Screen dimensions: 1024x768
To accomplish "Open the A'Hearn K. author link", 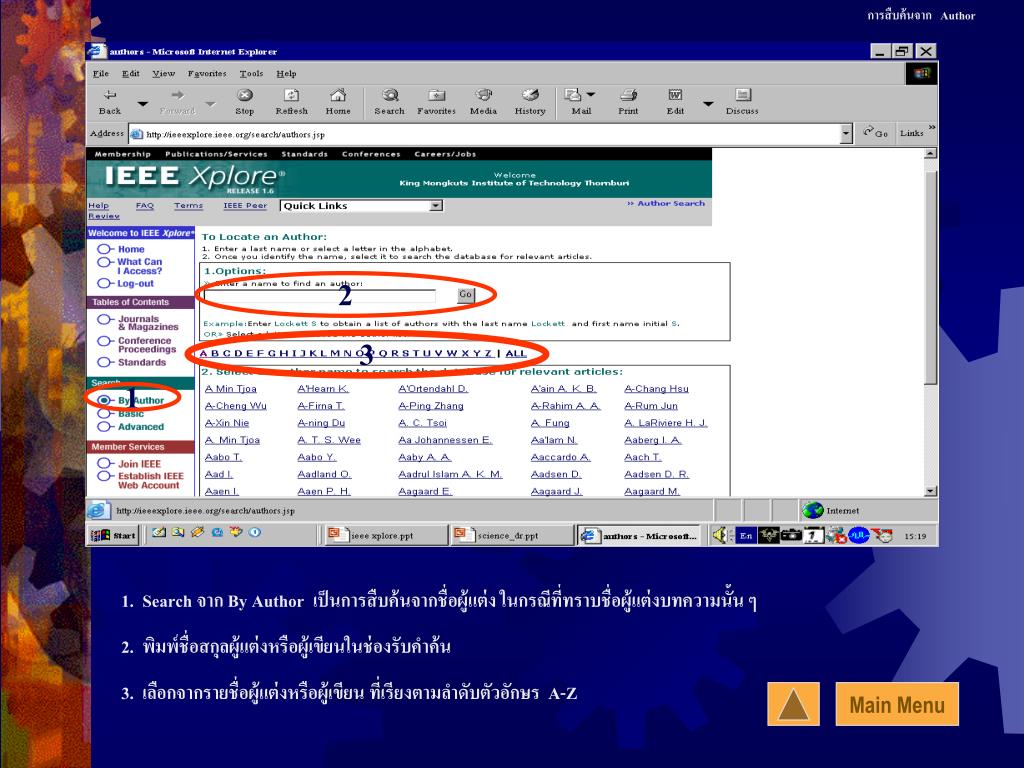I will 323,389.
